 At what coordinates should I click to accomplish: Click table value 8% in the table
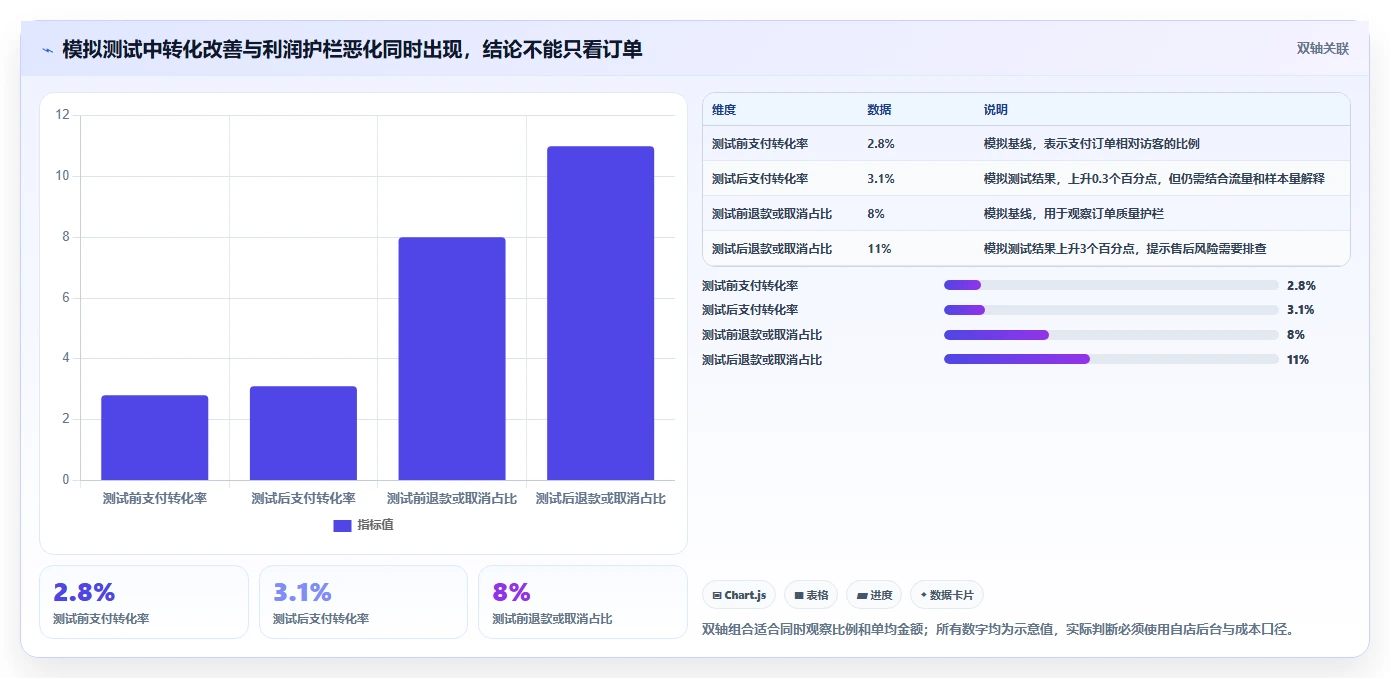[876, 214]
